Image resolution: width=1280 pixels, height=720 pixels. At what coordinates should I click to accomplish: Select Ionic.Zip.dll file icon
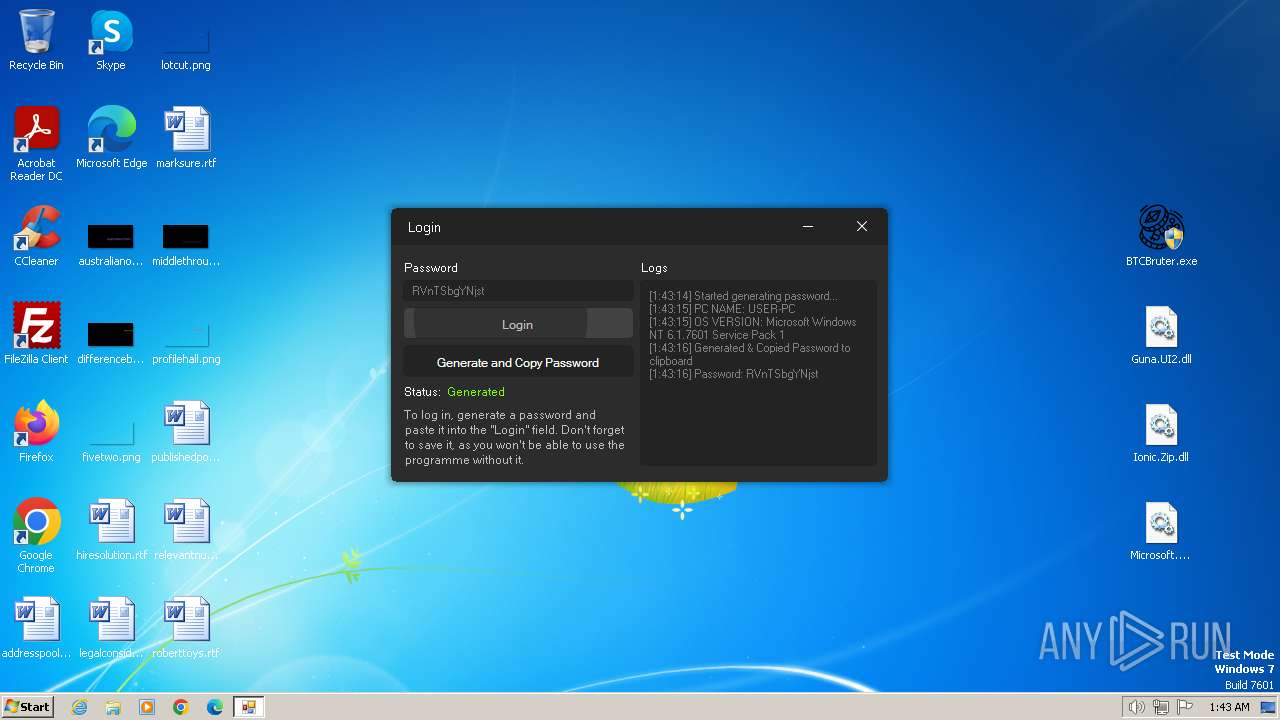1161,432
